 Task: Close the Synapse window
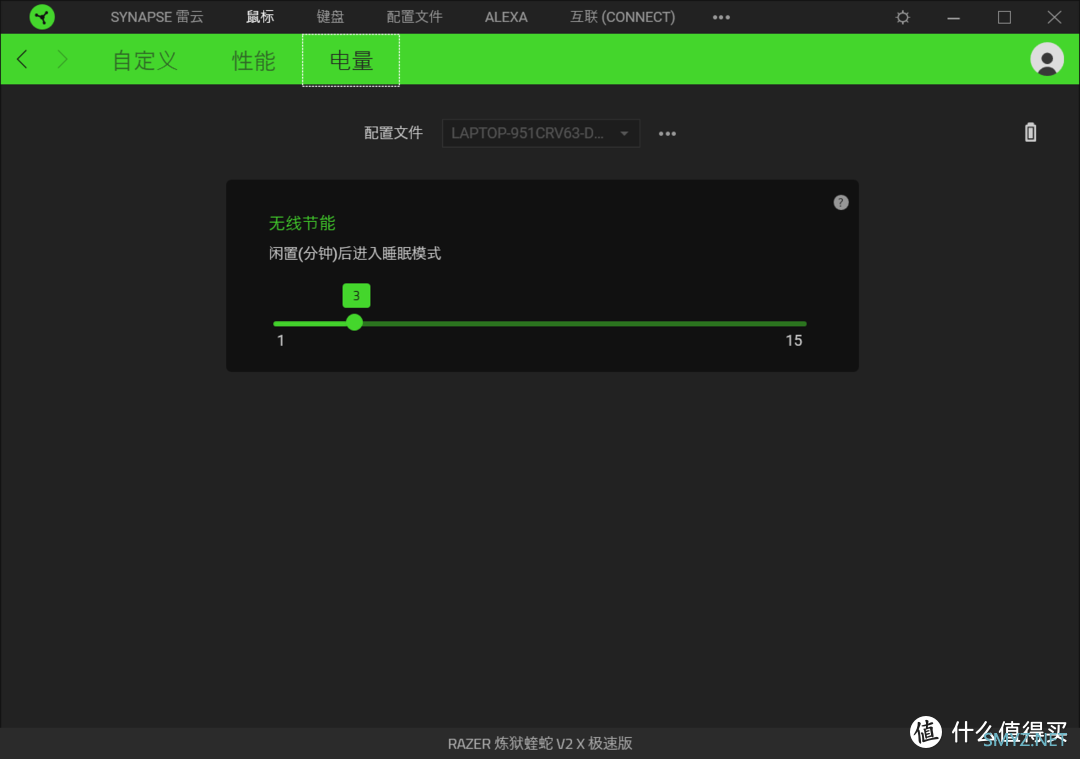1055,17
